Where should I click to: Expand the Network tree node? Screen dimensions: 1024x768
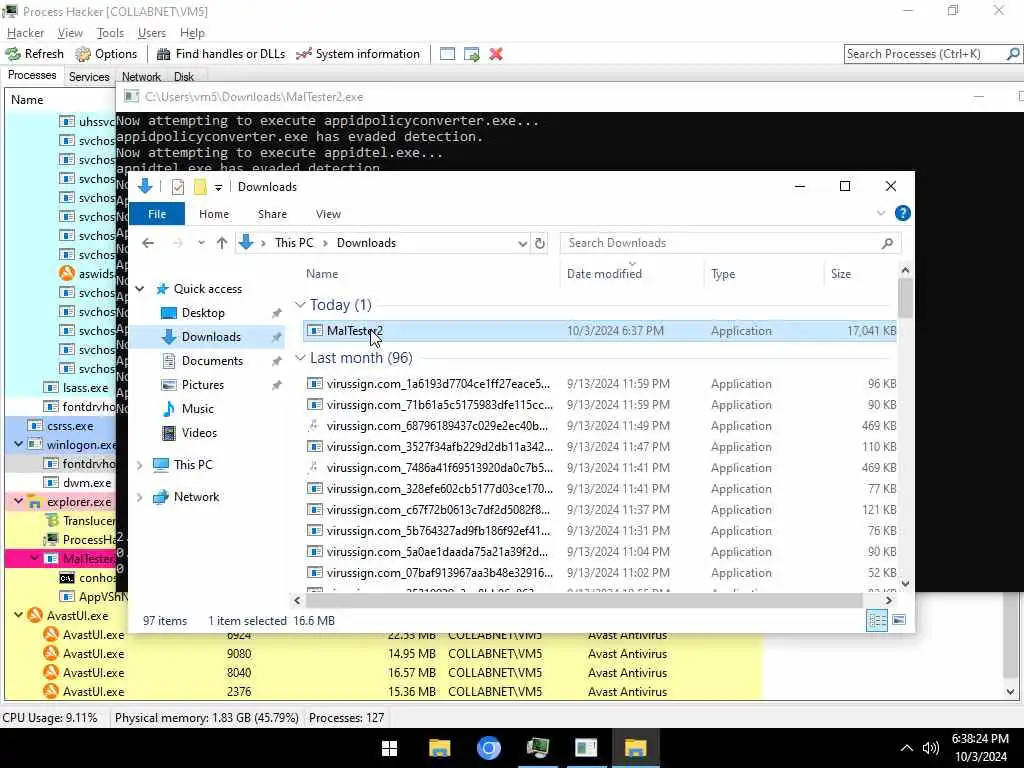(140, 497)
